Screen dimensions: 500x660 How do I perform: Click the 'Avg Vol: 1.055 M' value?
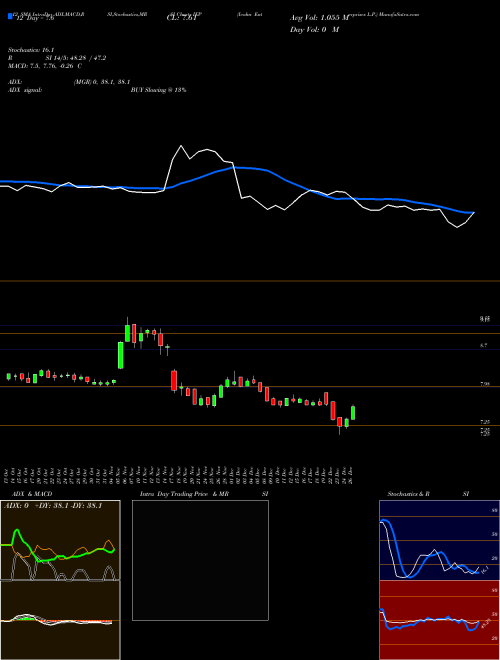click(x=319, y=18)
